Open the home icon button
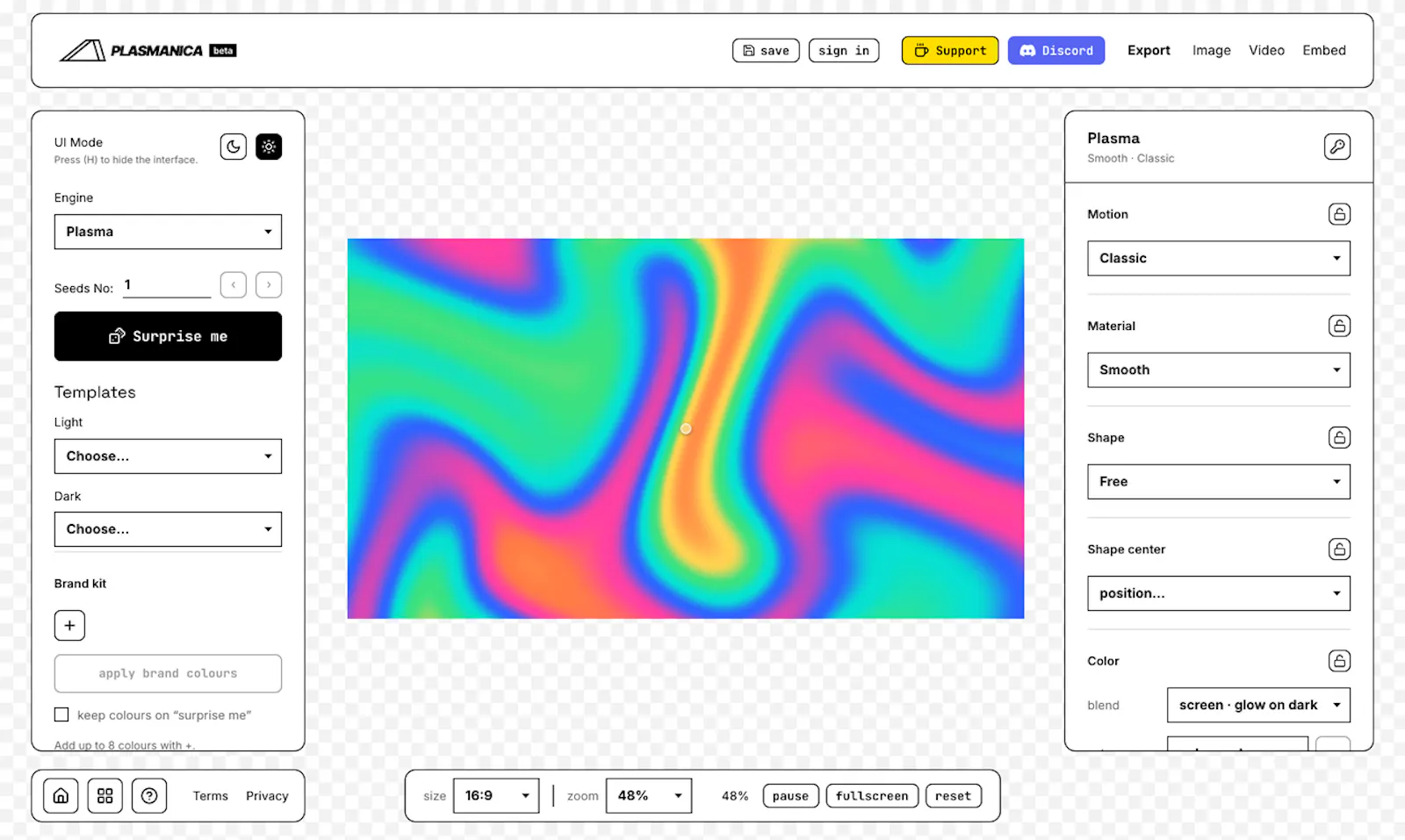This screenshot has width=1405, height=840. click(x=61, y=796)
